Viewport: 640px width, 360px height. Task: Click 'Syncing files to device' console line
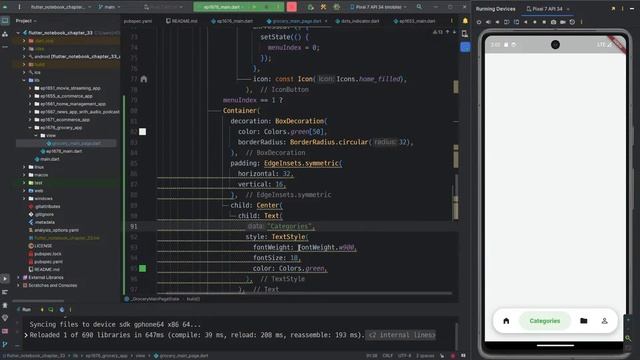(115, 324)
